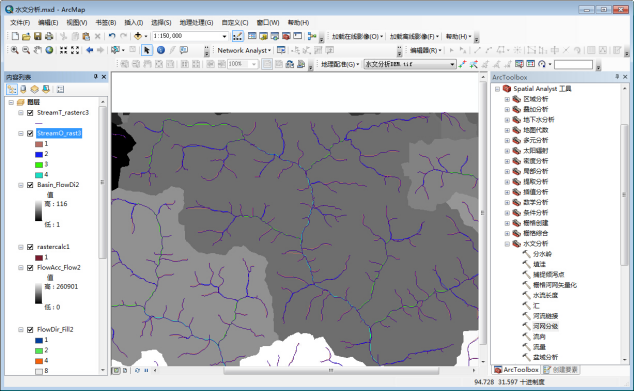Open the Network Analyst dropdown menu
The image size is (635, 392).
[244, 51]
